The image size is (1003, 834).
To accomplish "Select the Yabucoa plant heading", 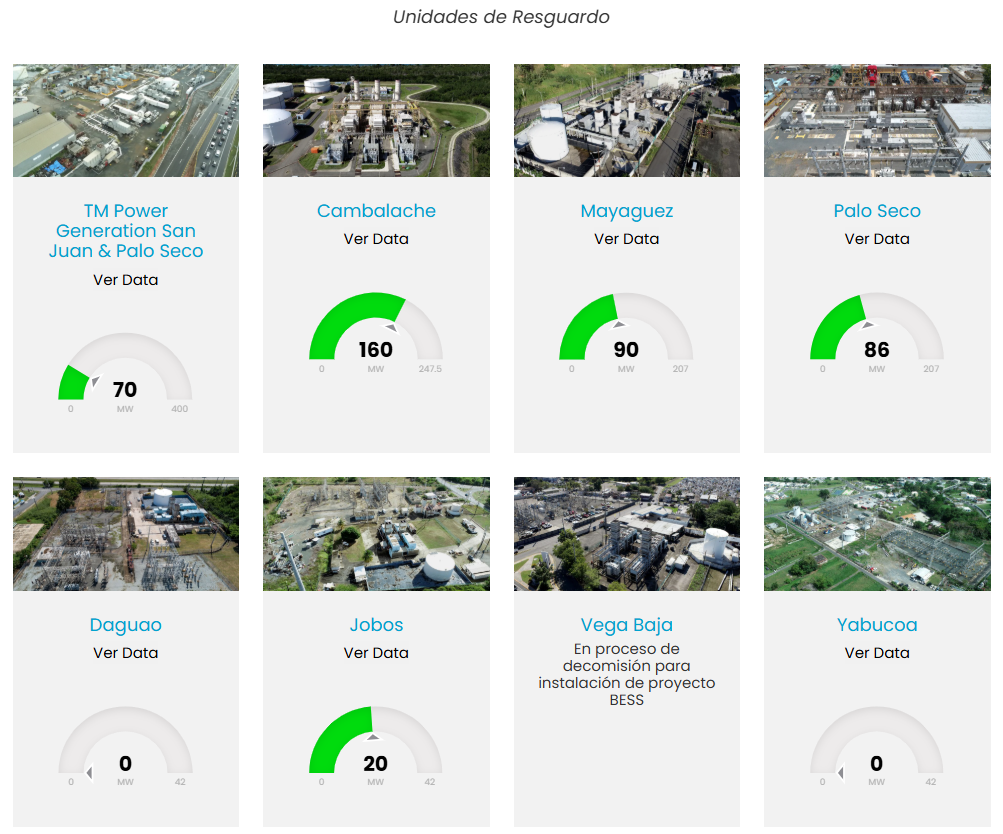I will [x=877, y=625].
